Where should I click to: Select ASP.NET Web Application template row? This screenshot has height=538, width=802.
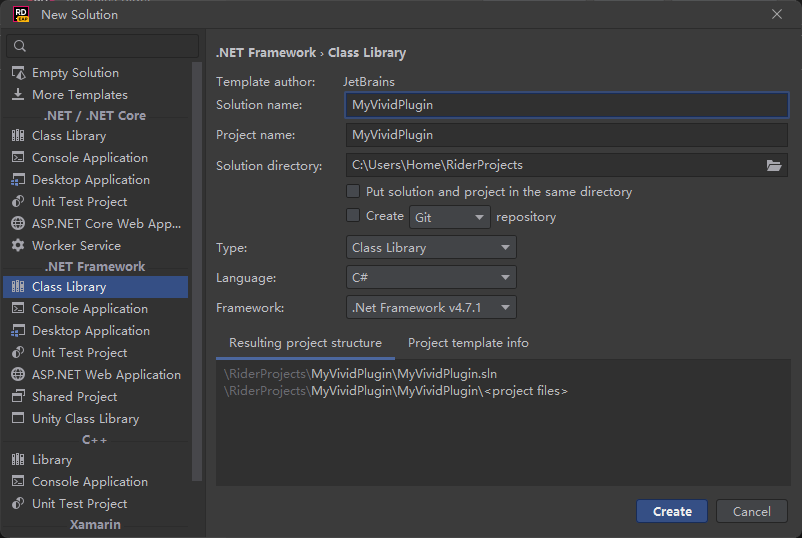point(96,374)
